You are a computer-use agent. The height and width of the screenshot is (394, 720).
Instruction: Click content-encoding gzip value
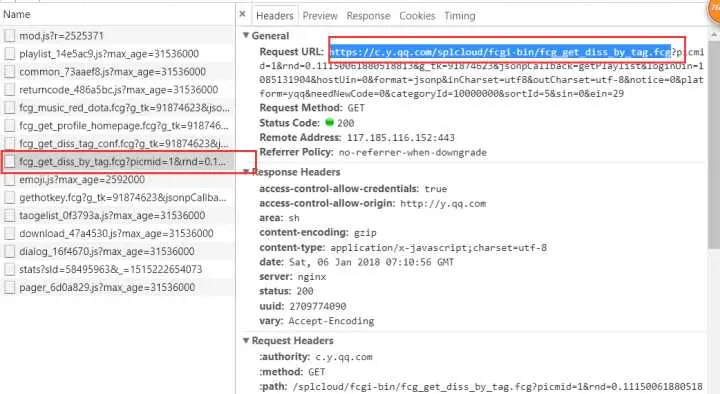tap(365, 233)
